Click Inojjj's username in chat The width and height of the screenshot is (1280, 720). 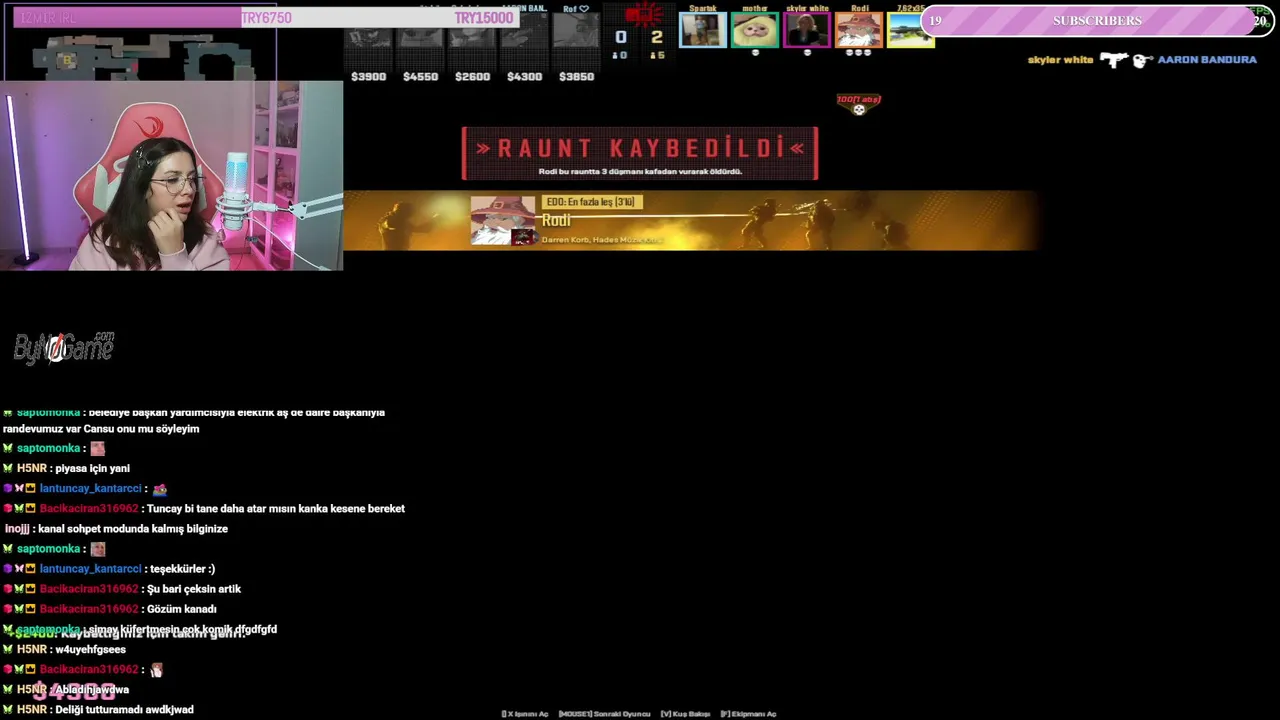(x=17, y=529)
